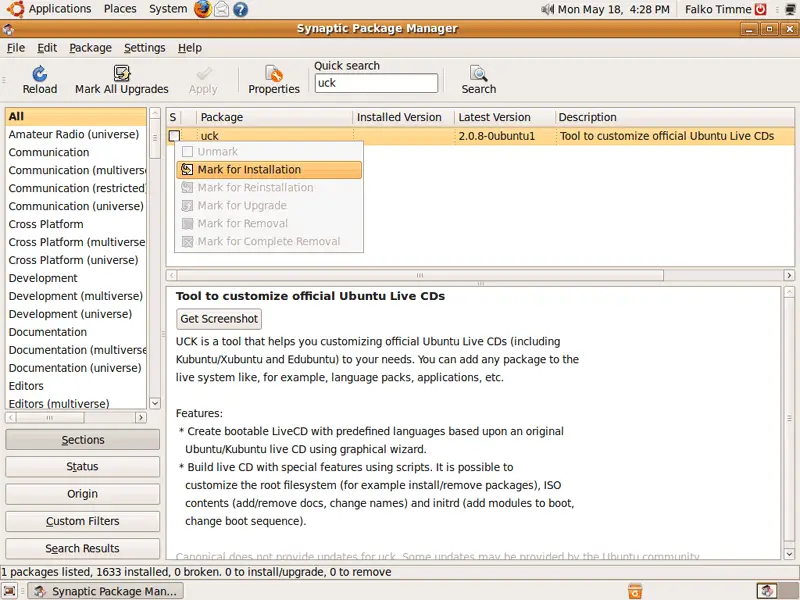Sort by the Description column header
This screenshot has height=600, width=800.
(x=674, y=117)
